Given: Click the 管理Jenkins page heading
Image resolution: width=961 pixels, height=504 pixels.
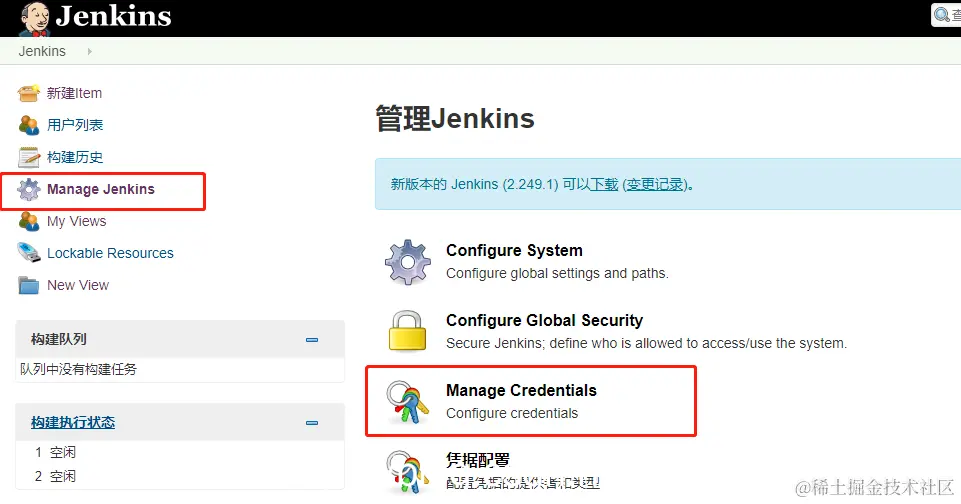Looking at the screenshot, I should (x=455, y=118).
